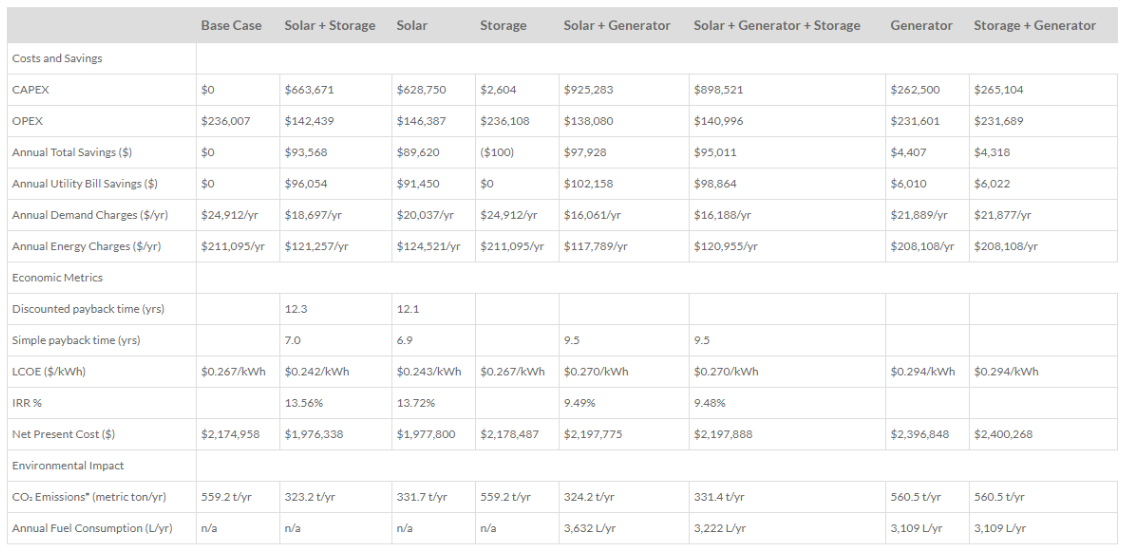Click the emissions value 323.2 t/yr
The width and height of the screenshot is (1128, 552).
coord(310,497)
